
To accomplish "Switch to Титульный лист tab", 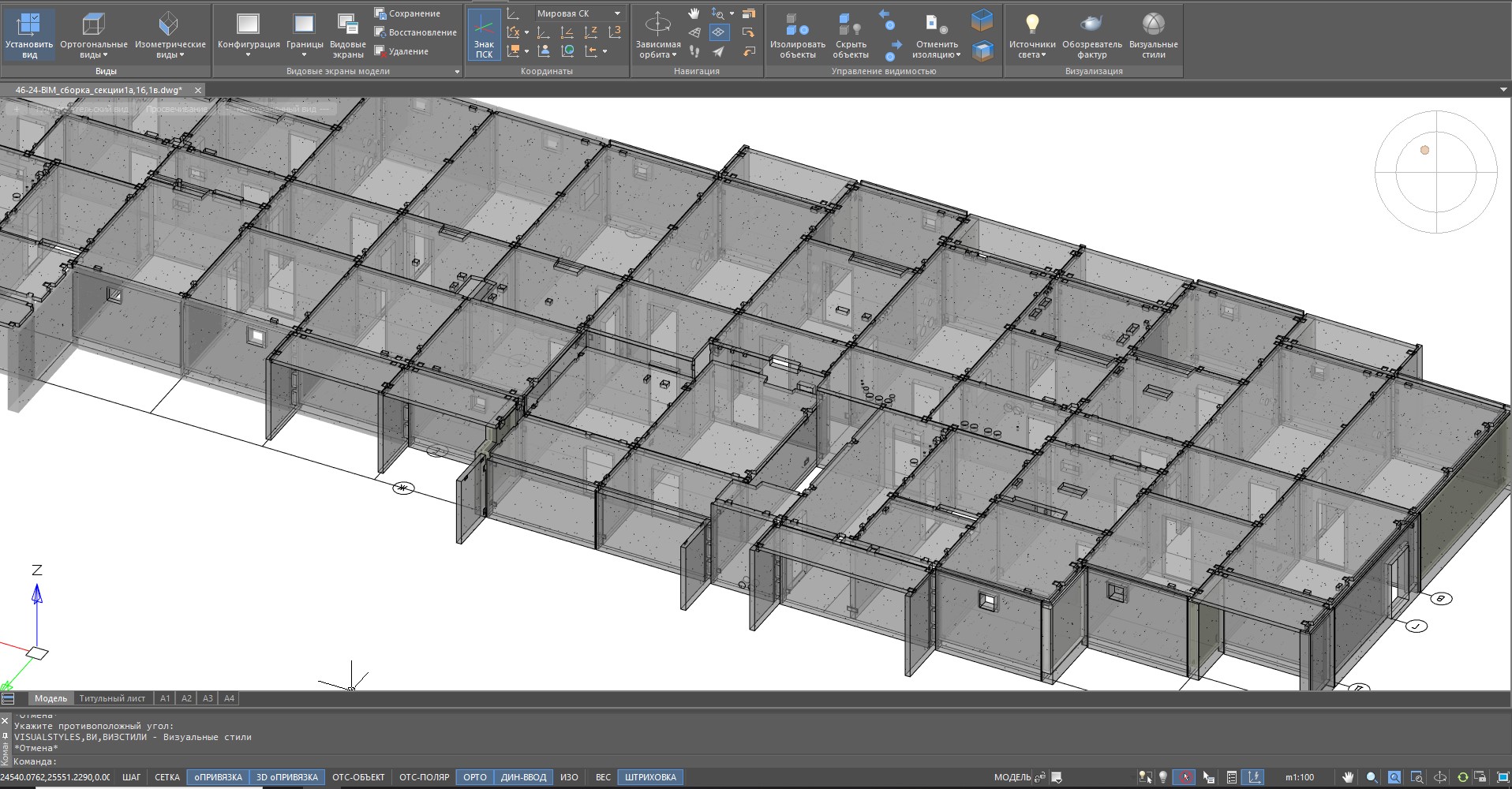I will (112, 698).
